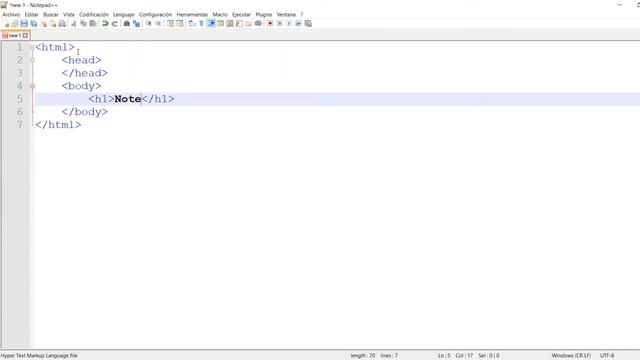Click the Close All toolbar icon
This screenshot has width=640, height=360.
[x=53, y=24]
